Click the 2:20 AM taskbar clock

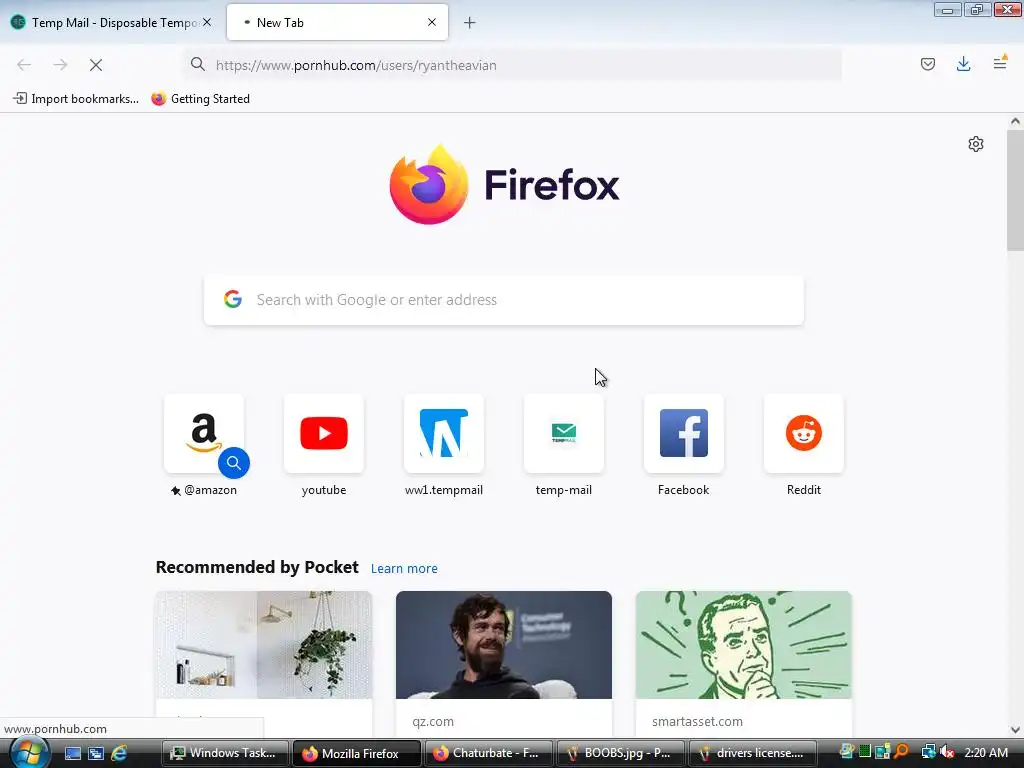[986, 752]
